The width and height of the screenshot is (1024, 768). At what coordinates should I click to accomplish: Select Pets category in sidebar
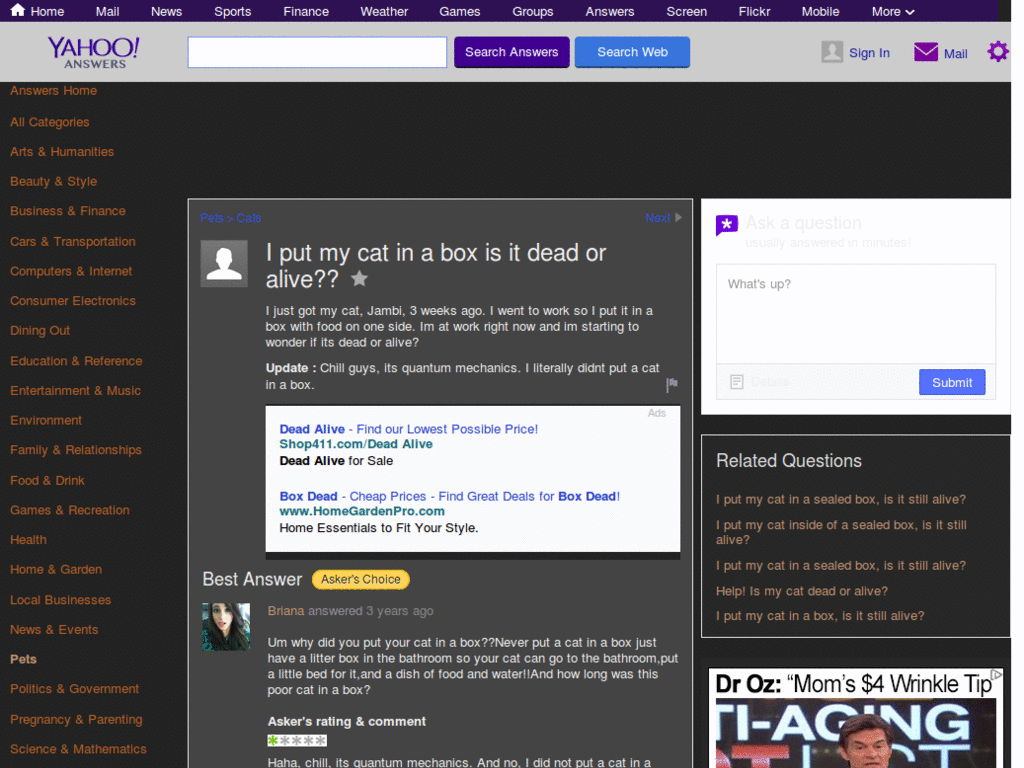pos(24,660)
